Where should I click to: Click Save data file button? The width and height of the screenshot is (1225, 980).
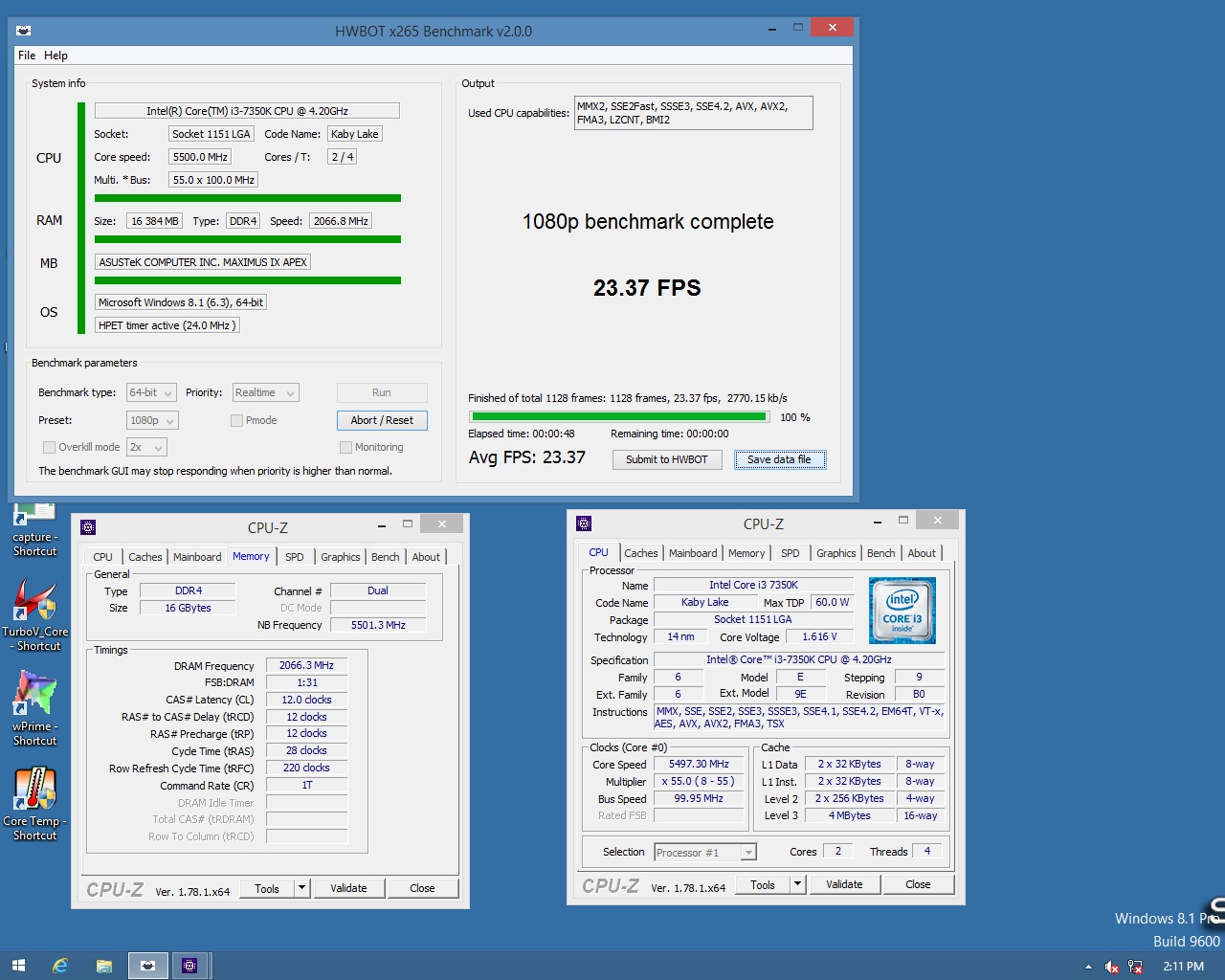(x=779, y=459)
